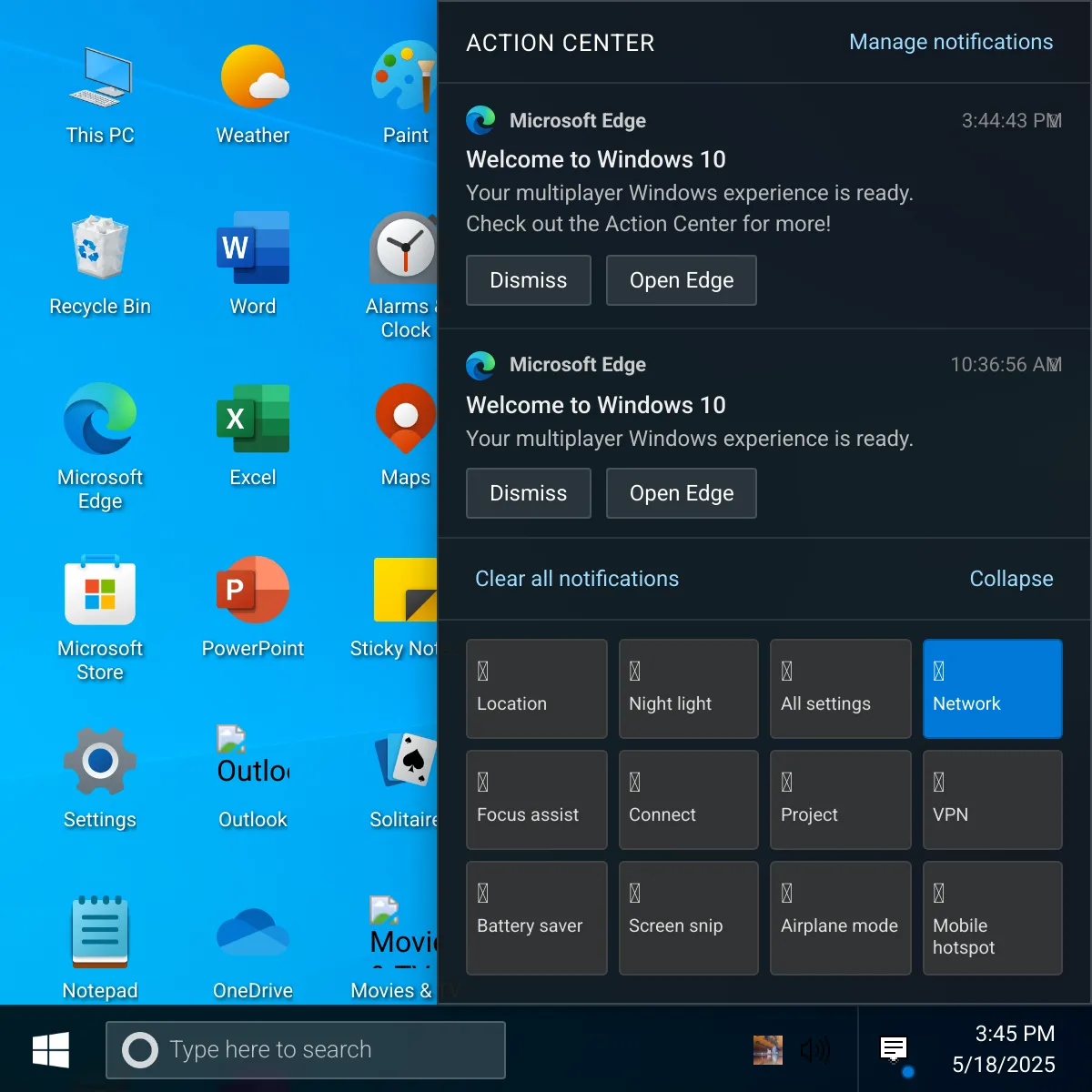Click Manage notifications link
The height and width of the screenshot is (1092, 1092).
tap(951, 42)
